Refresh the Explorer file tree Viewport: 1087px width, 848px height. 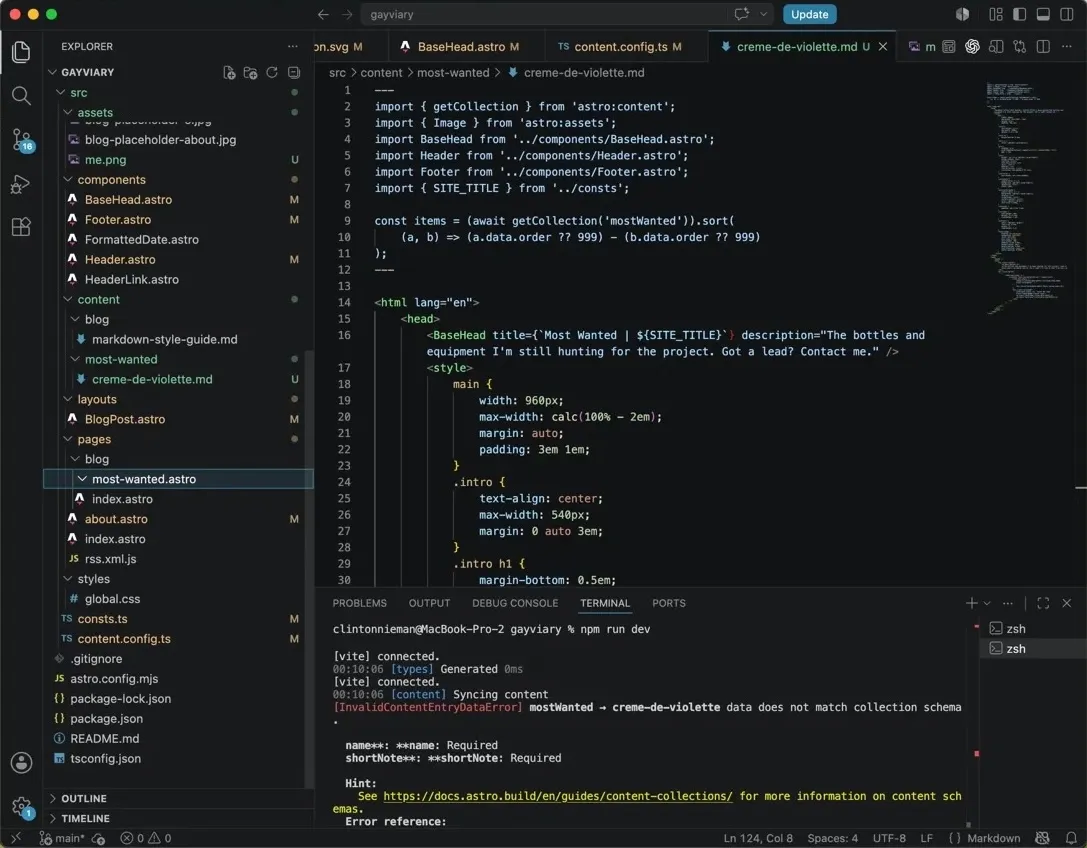tap(272, 73)
